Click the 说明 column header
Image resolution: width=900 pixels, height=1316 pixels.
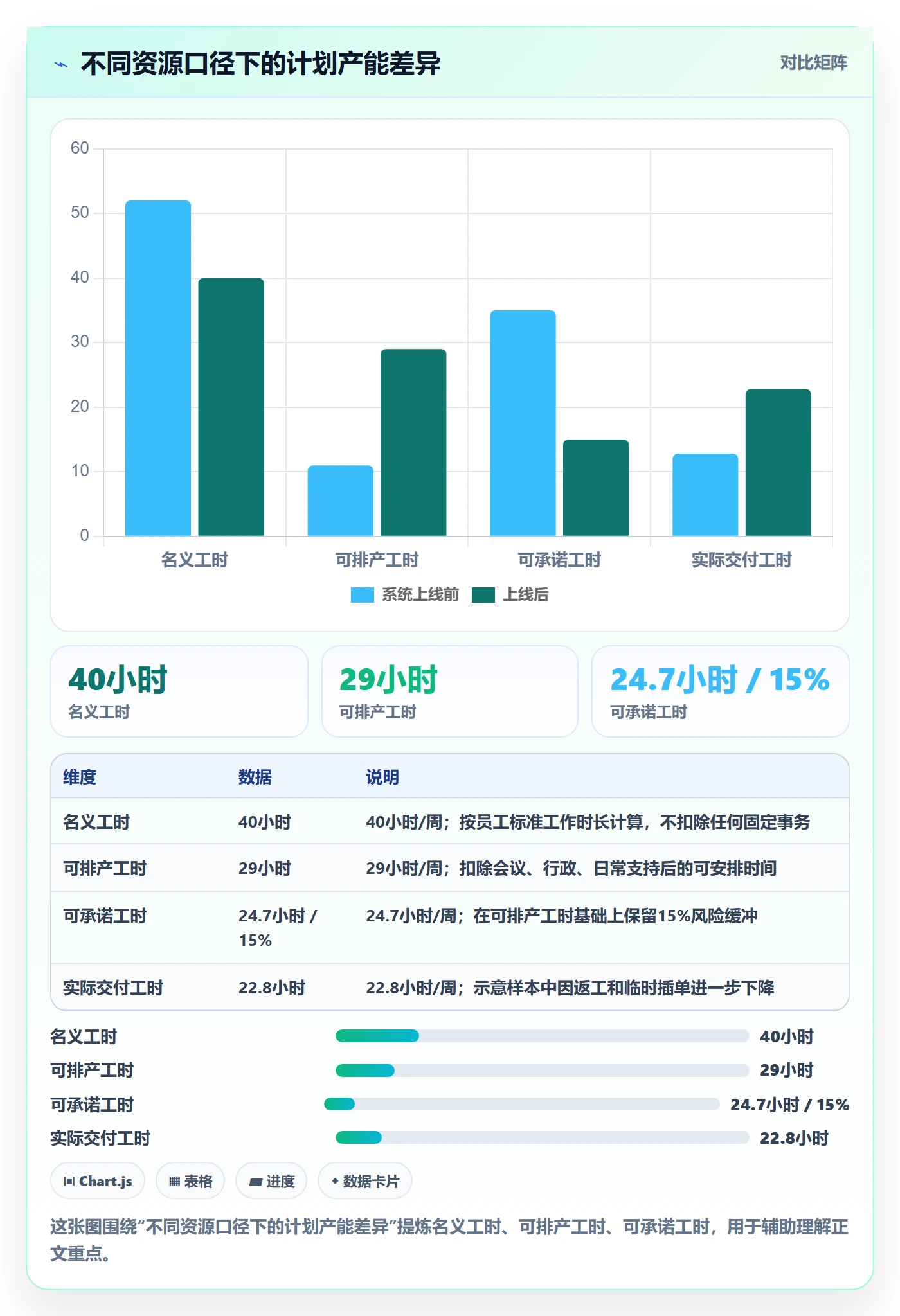tap(382, 777)
